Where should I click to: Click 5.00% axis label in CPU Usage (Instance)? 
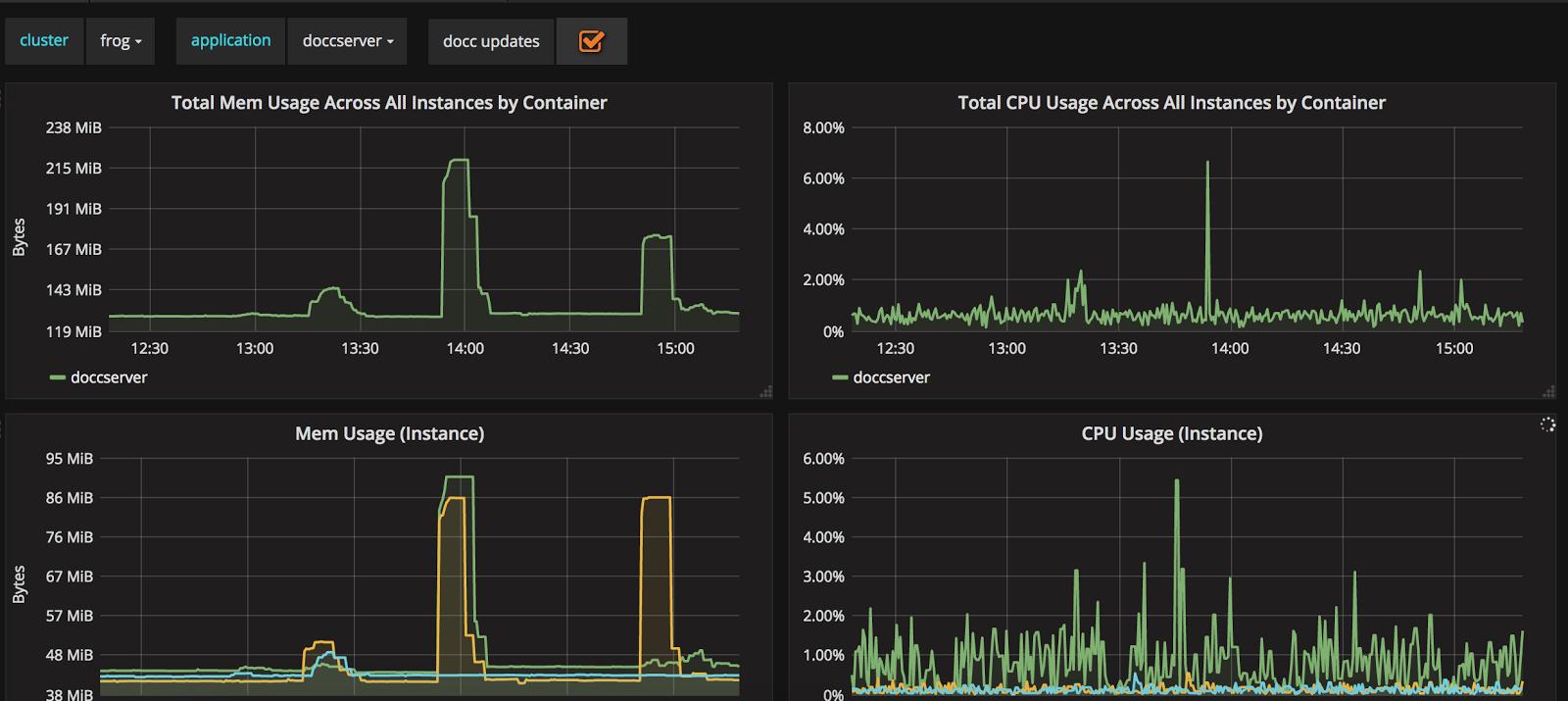pos(823,498)
